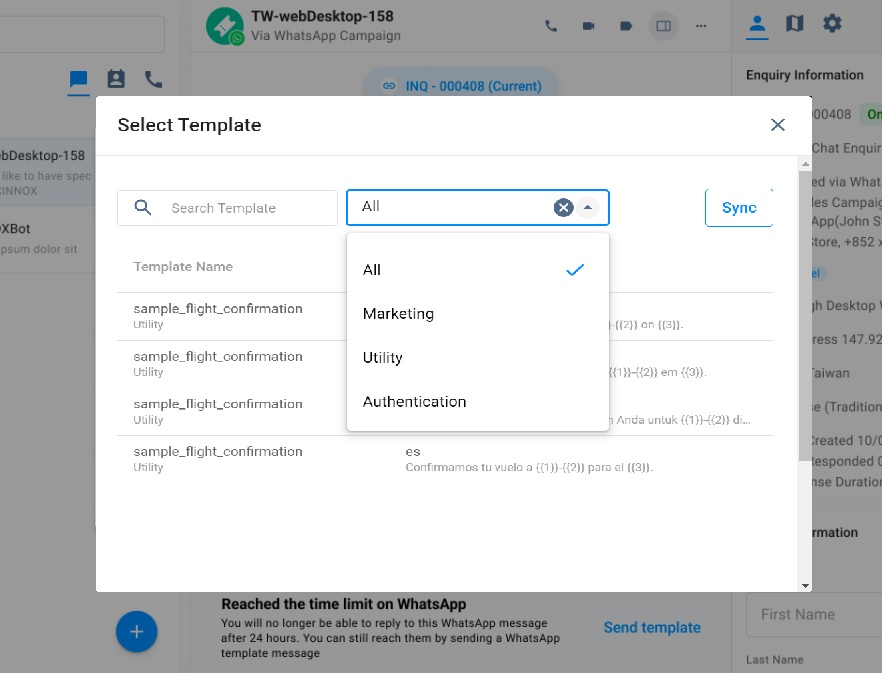Focus the Search Template field
Image resolution: width=882 pixels, height=673 pixels.
227,208
